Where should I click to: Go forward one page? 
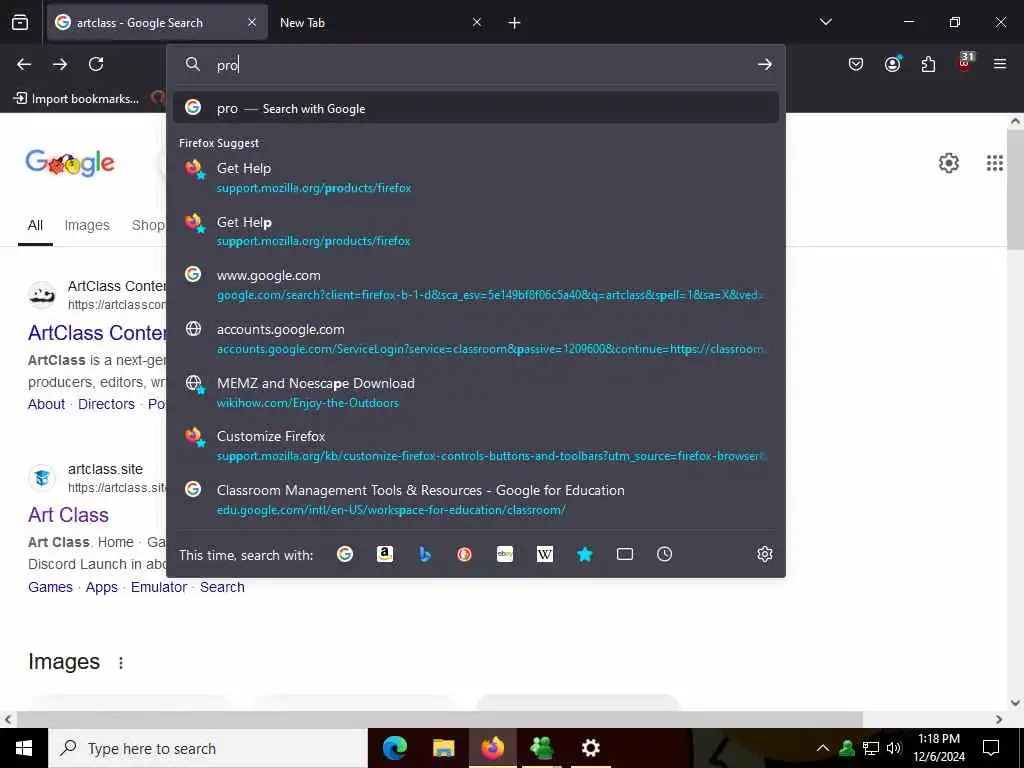60,64
